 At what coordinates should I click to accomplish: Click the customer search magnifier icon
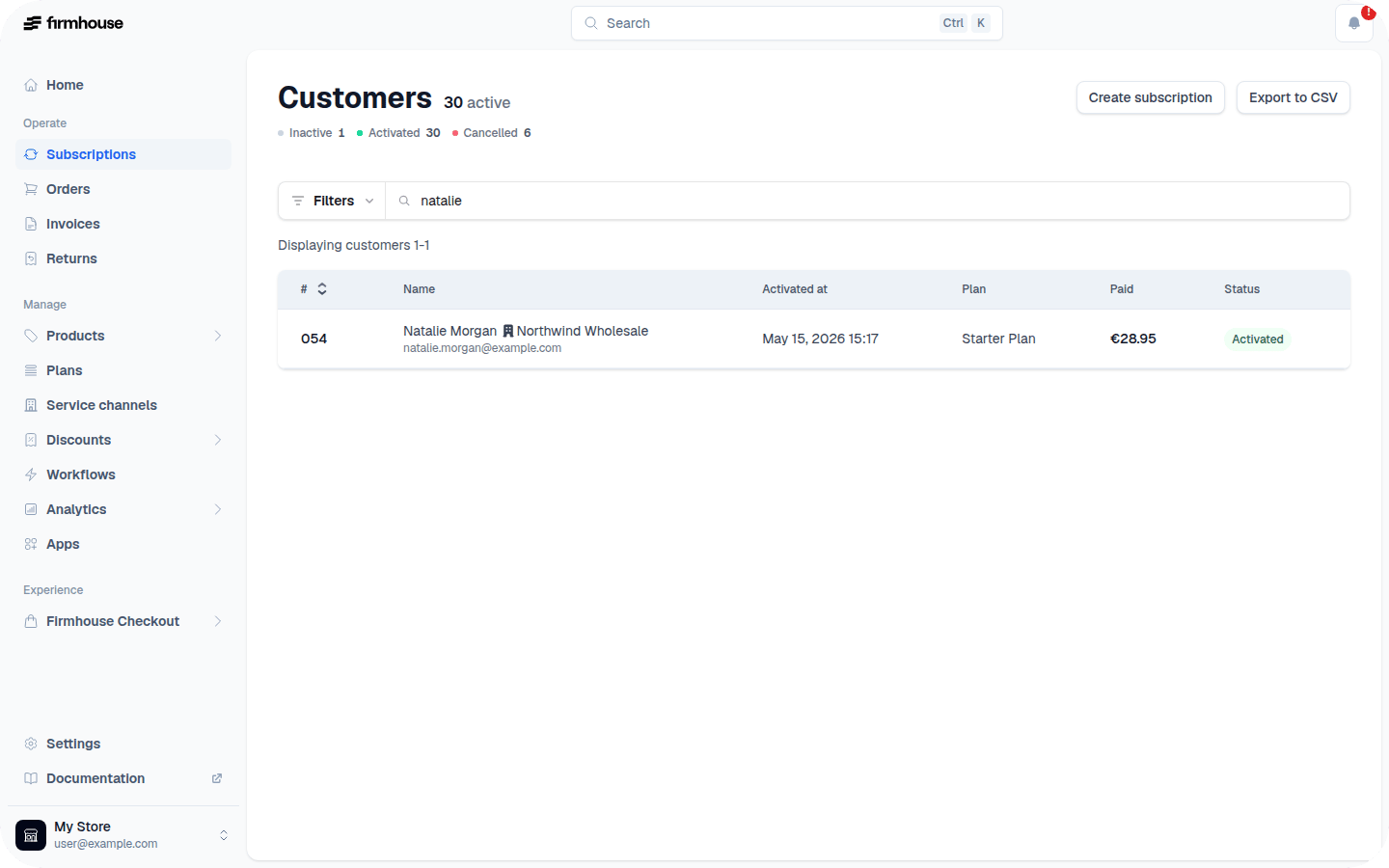pos(404,201)
